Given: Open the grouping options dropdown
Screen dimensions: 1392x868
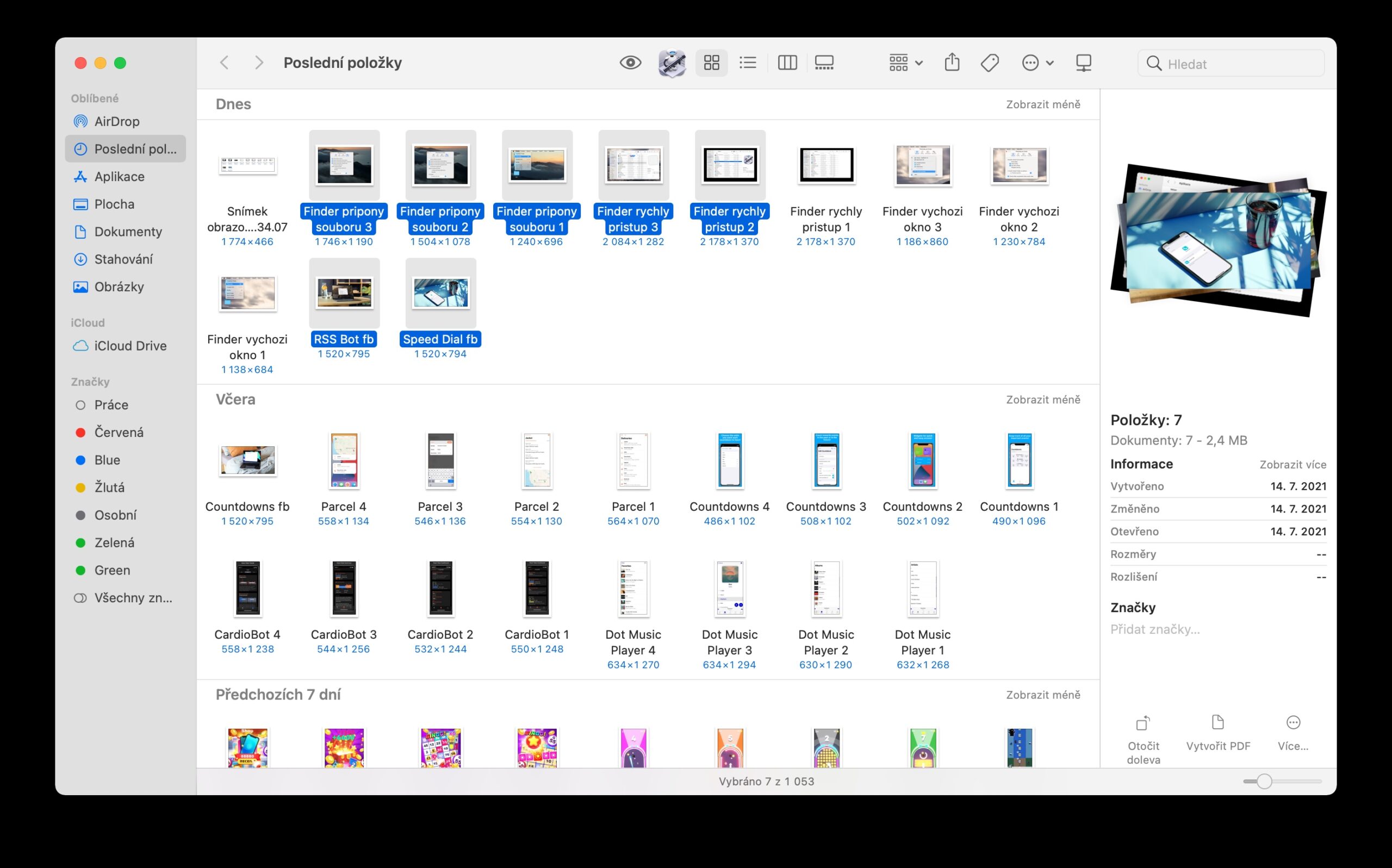Looking at the screenshot, I should click(x=904, y=63).
